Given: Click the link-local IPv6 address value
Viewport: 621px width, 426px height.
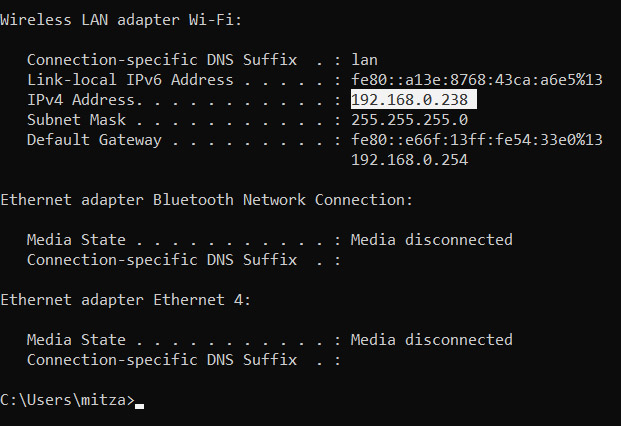Looking at the screenshot, I should click(477, 80).
